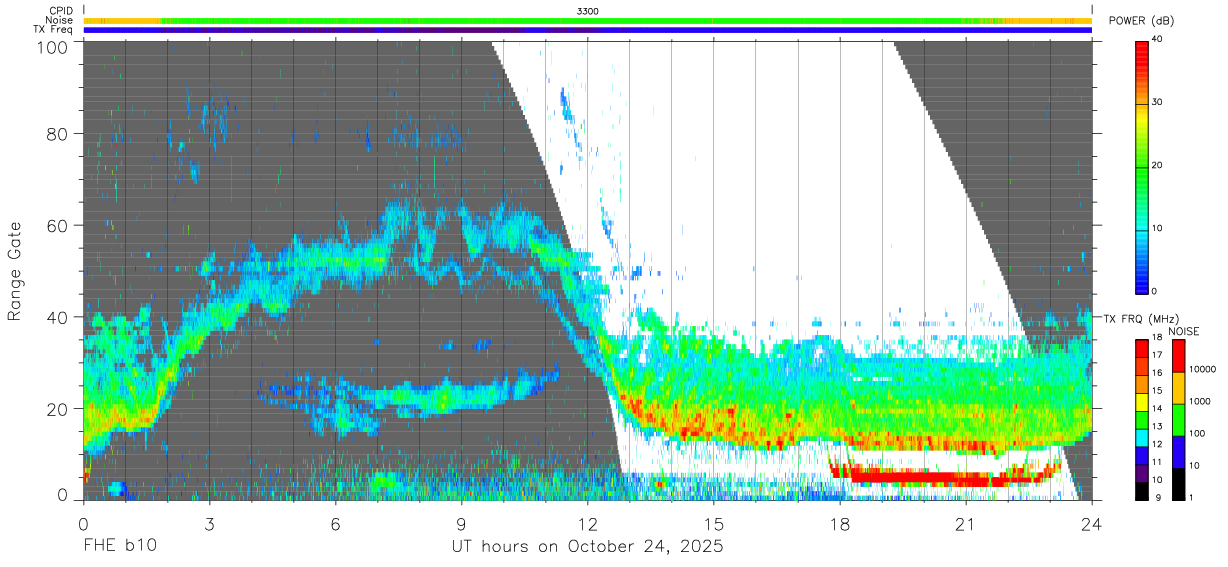Click the POWER (dB) colorbar title
1228x567 pixels.
point(1141,21)
